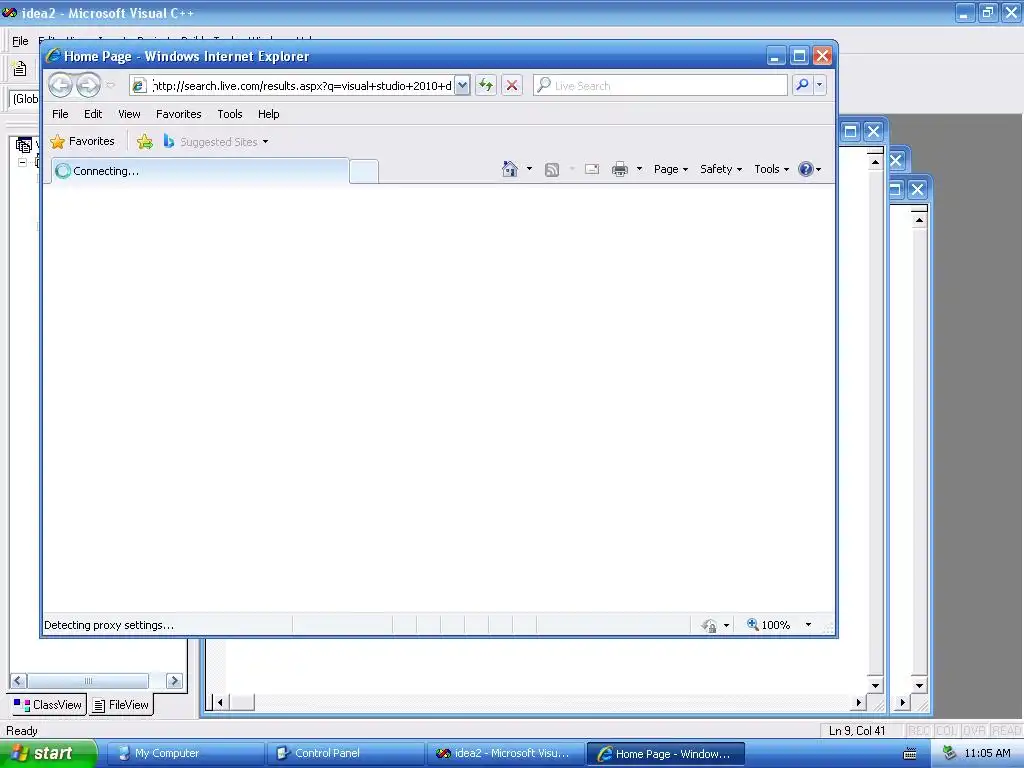Open the Safety command bar menu
The image size is (1024, 768).
tap(721, 169)
